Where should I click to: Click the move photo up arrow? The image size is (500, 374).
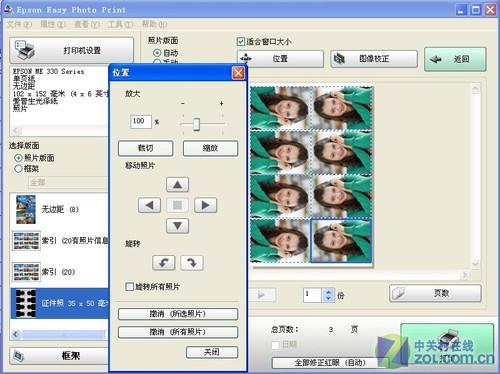tap(177, 185)
